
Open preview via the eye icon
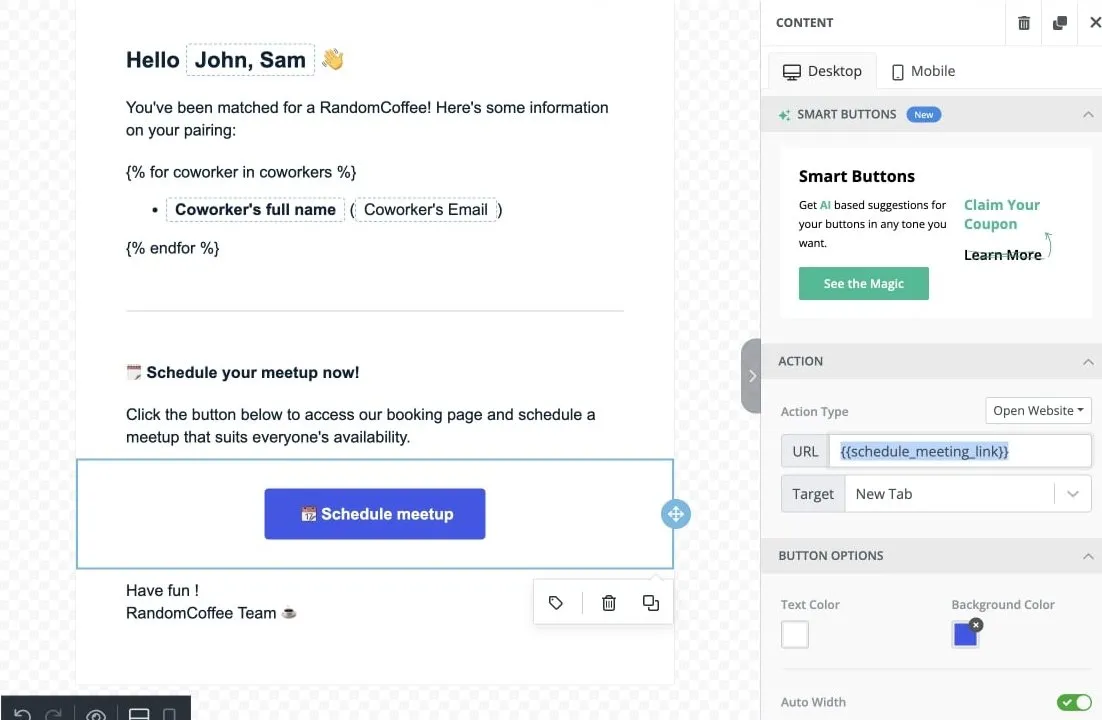coord(96,714)
